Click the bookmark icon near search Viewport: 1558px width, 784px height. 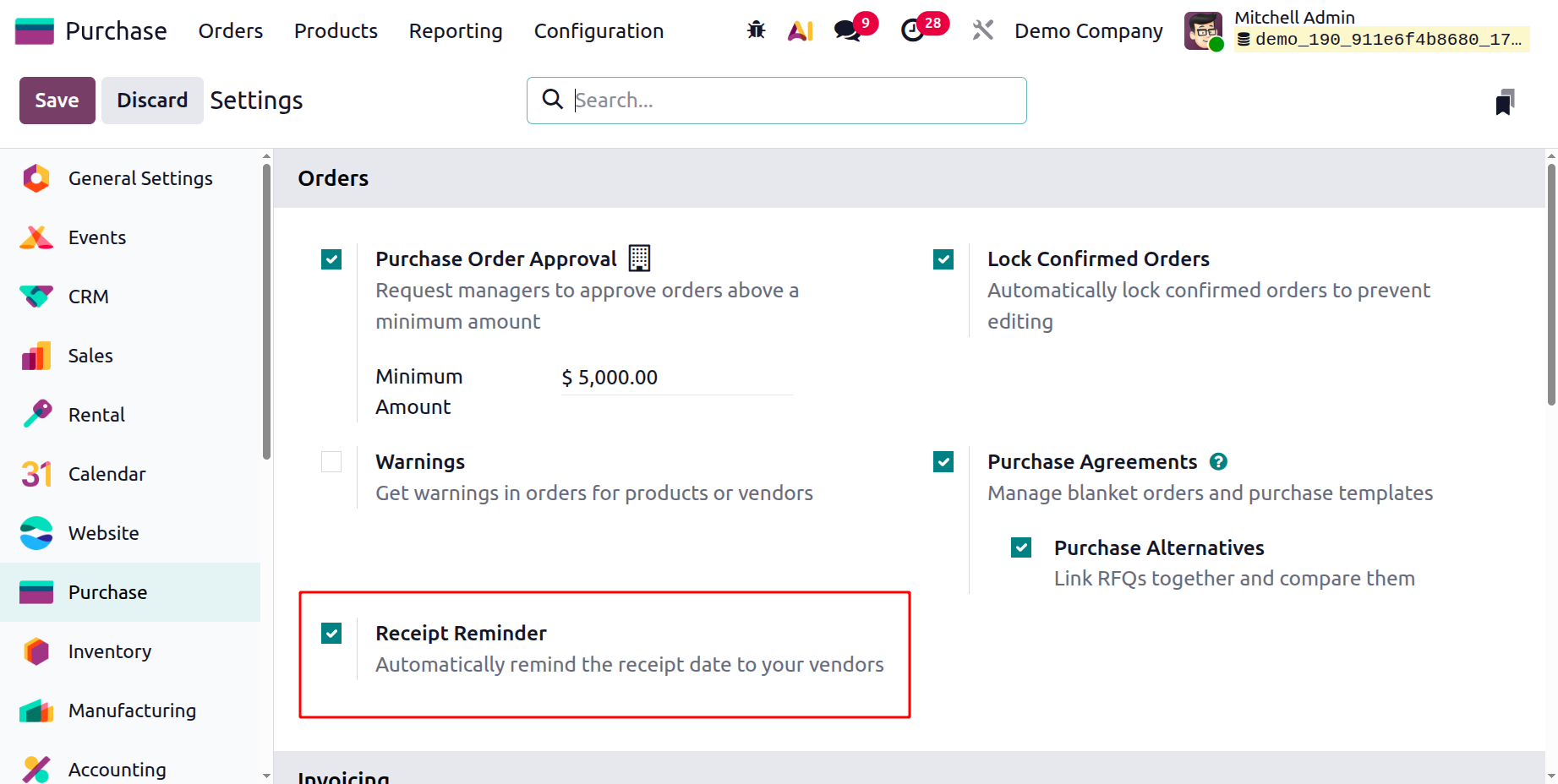point(1505,102)
